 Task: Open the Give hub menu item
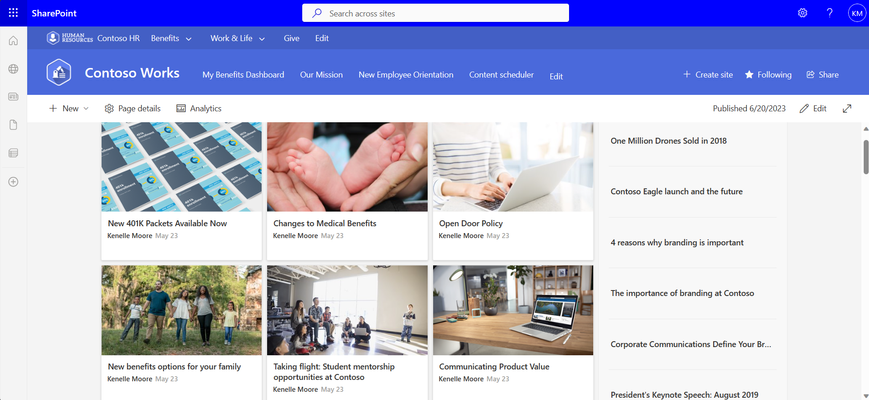[292, 38]
